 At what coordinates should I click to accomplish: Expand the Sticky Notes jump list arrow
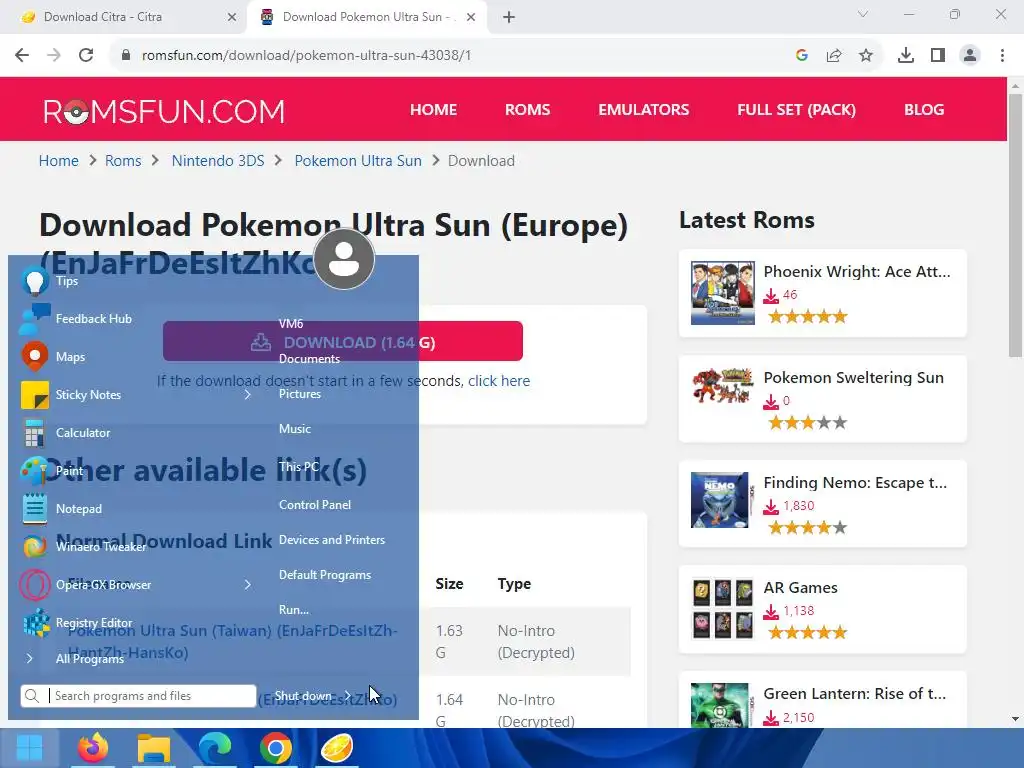point(248,394)
